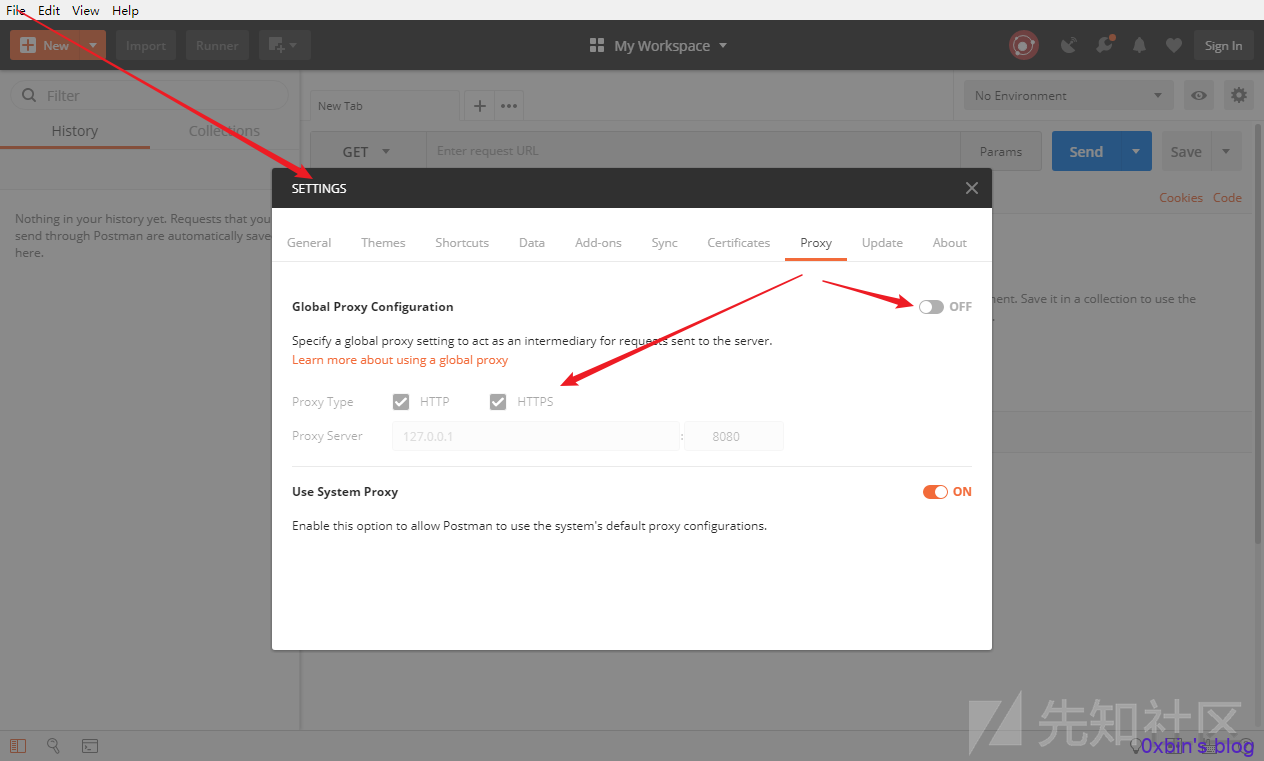Click the Global Proxy Configuration heading
Viewport: 1264px width, 761px height.
372,307
